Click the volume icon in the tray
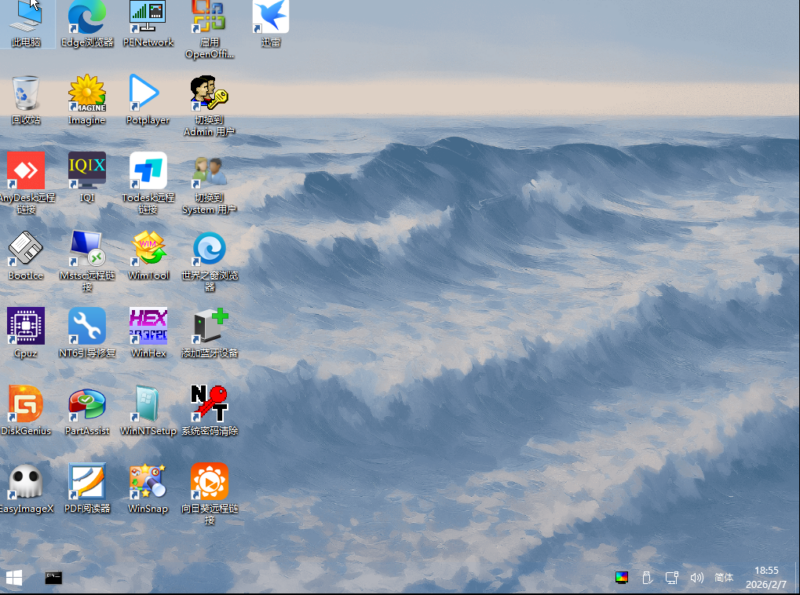The width and height of the screenshot is (800, 595). pos(696,578)
